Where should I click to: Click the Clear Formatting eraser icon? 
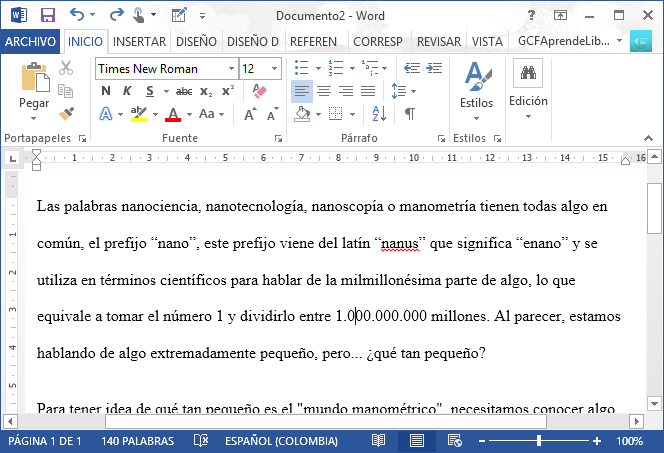[260, 91]
